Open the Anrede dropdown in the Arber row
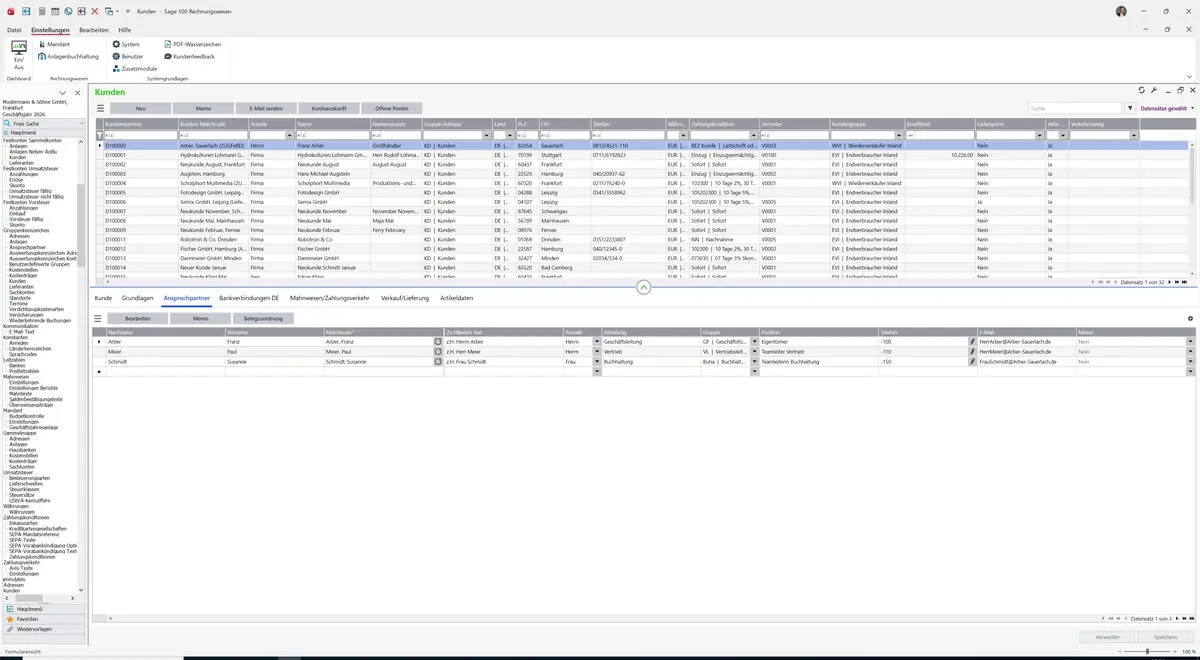The width and height of the screenshot is (1200, 660). pyautogui.click(x=597, y=341)
